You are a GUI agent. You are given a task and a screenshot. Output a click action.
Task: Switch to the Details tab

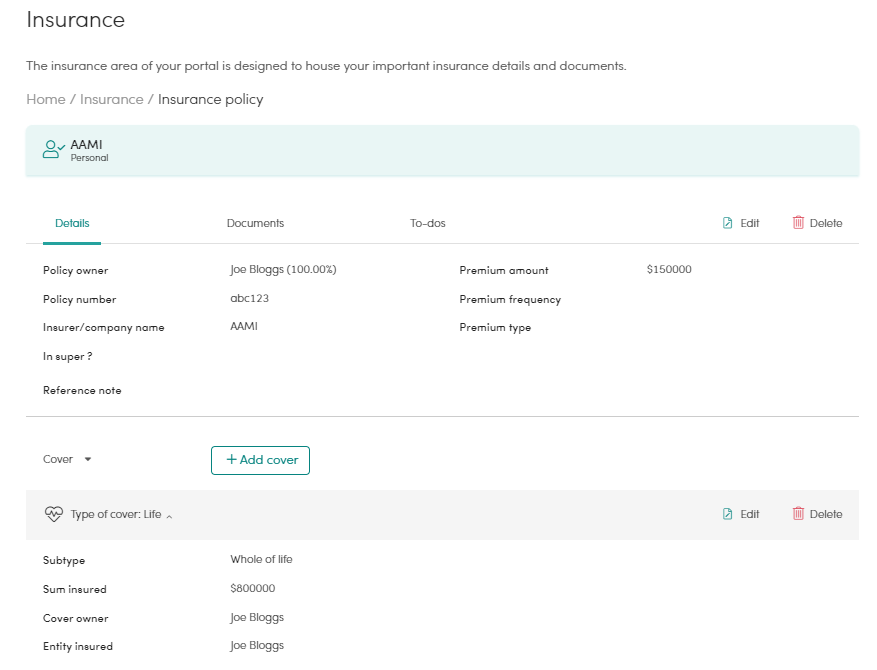(72, 223)
